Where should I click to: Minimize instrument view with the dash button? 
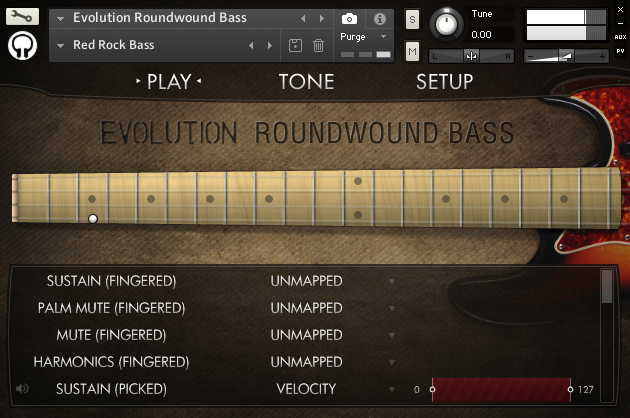coord(620,23)
